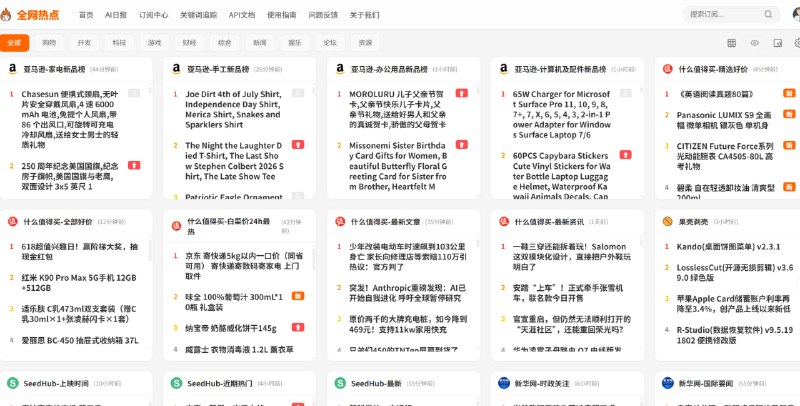
Task: Click red up-arrow badge beside 纳宝帝 奶酪威化饼干
Action: (298, 327)
